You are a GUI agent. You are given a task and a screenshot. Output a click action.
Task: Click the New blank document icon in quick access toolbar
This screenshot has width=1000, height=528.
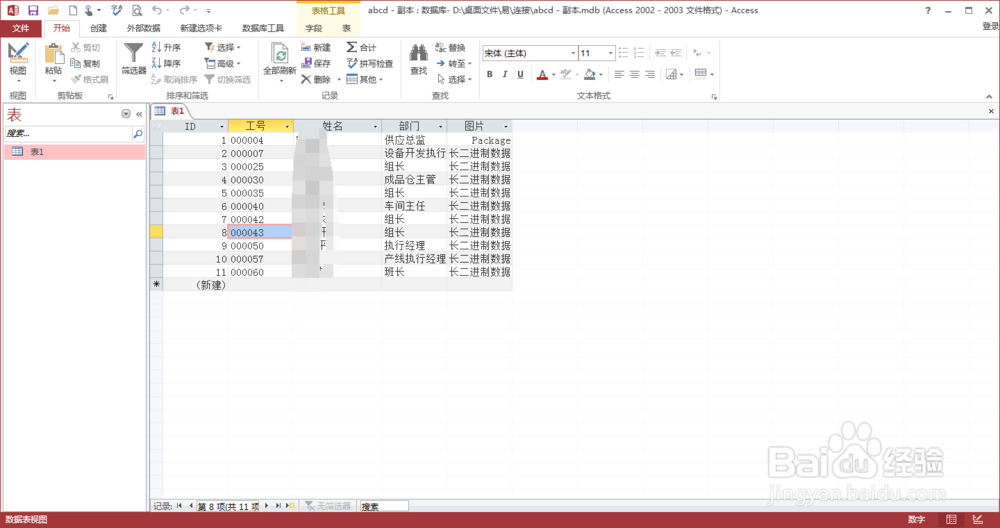click(x=73, y=10)
